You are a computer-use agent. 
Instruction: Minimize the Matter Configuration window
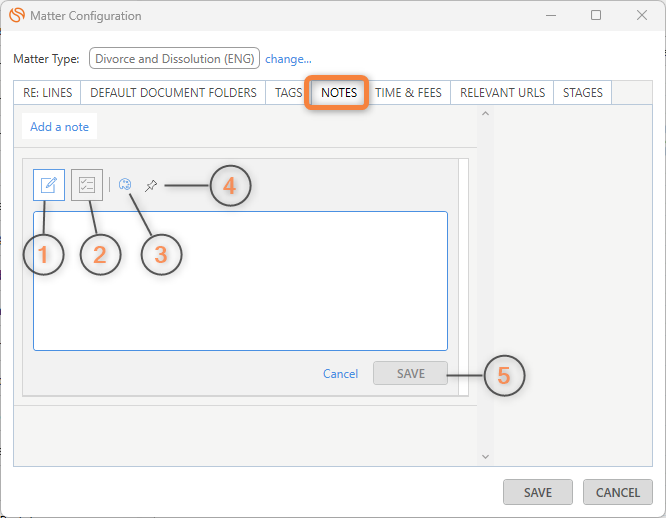click(549, 16)
